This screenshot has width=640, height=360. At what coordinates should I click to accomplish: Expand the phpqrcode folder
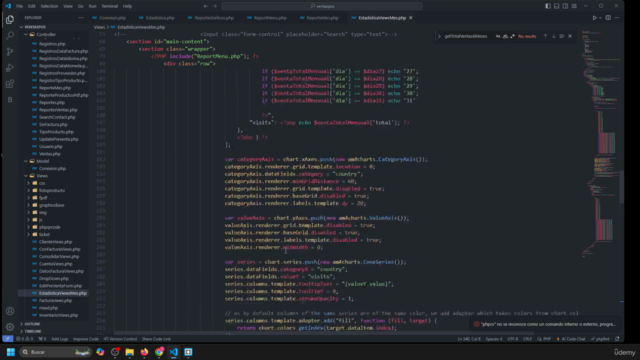click(29, 227)
